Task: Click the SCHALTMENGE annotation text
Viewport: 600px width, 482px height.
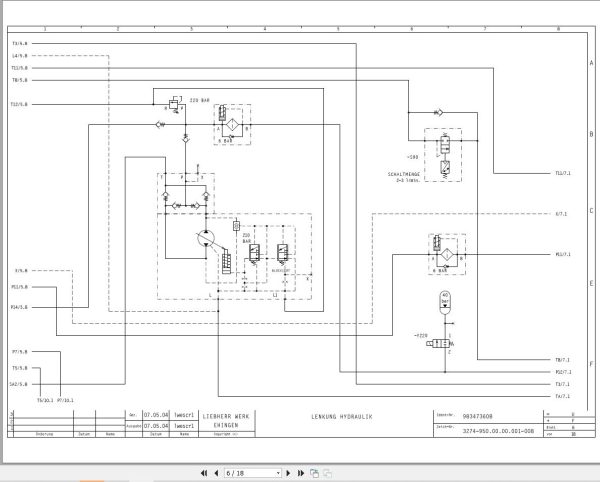Action: click(404, 174)
